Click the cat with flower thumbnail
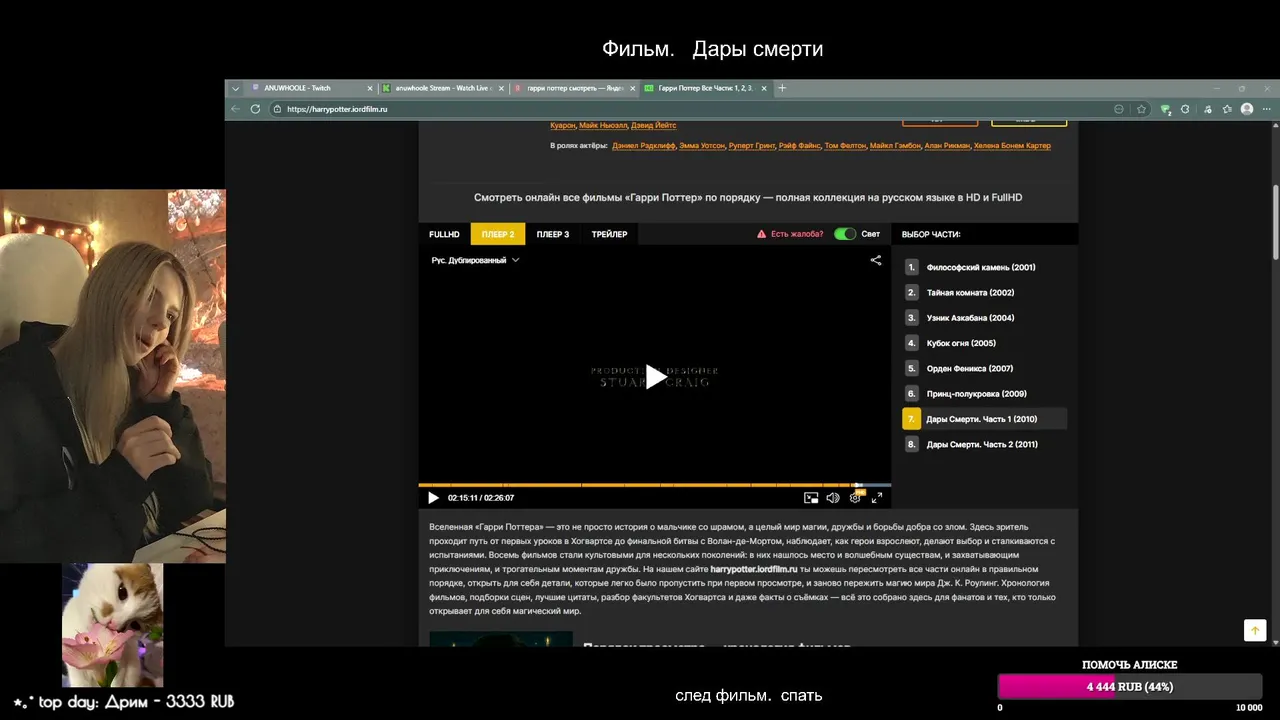Screen dimensions: 1280x720 [x=113, y=626]
